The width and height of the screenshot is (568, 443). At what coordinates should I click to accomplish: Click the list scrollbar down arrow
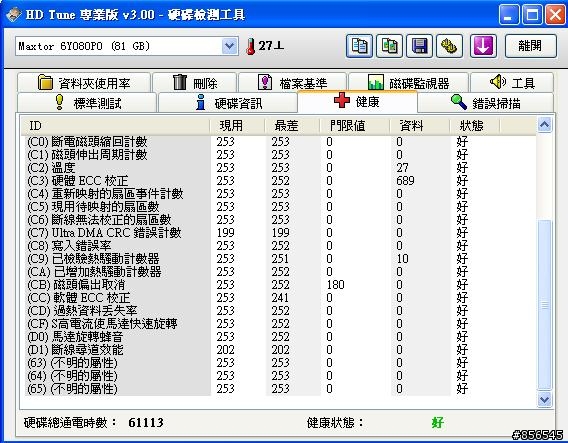pos(544,399)
